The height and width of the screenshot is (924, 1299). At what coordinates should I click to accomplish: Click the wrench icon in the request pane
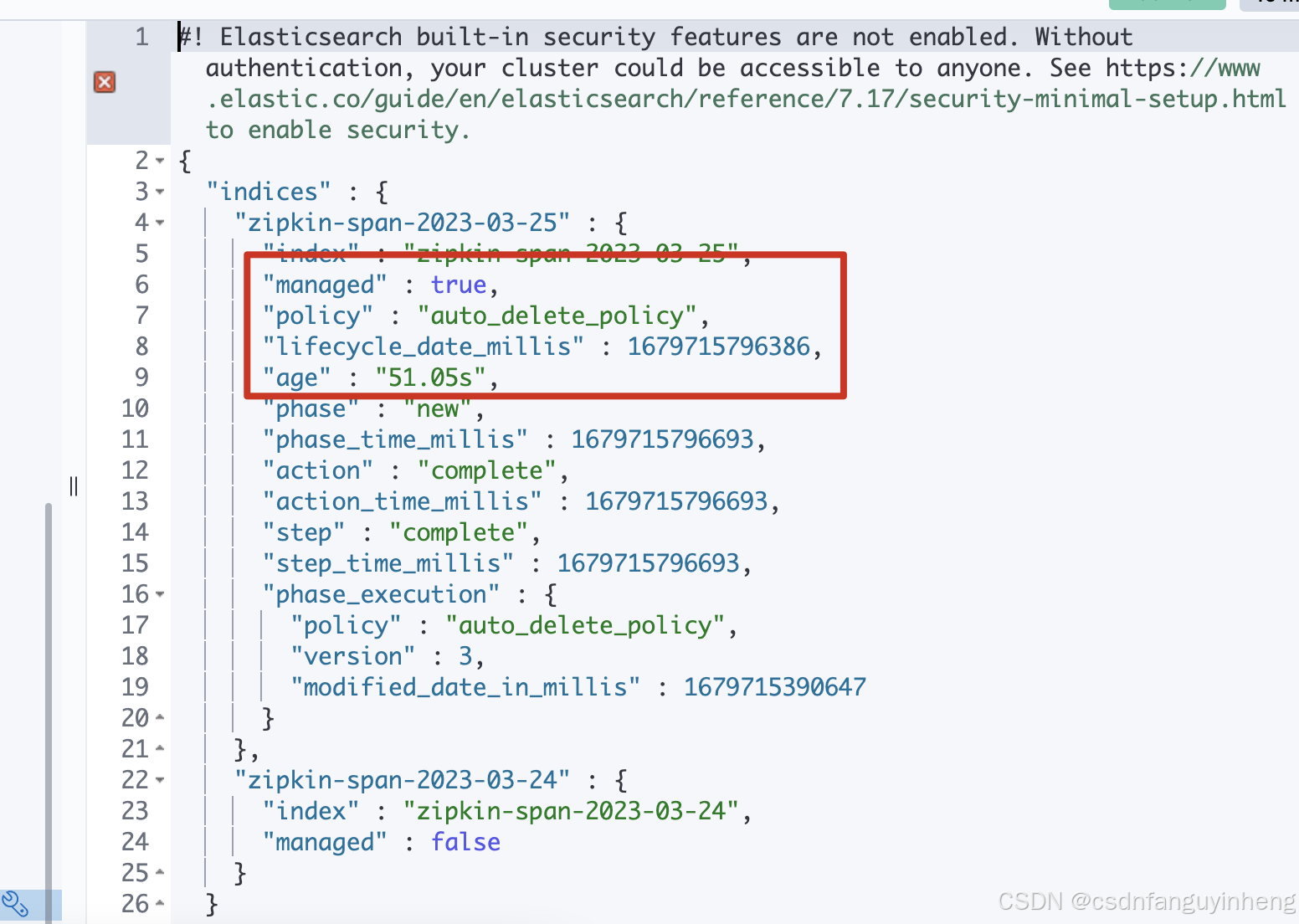pos(15,905)
